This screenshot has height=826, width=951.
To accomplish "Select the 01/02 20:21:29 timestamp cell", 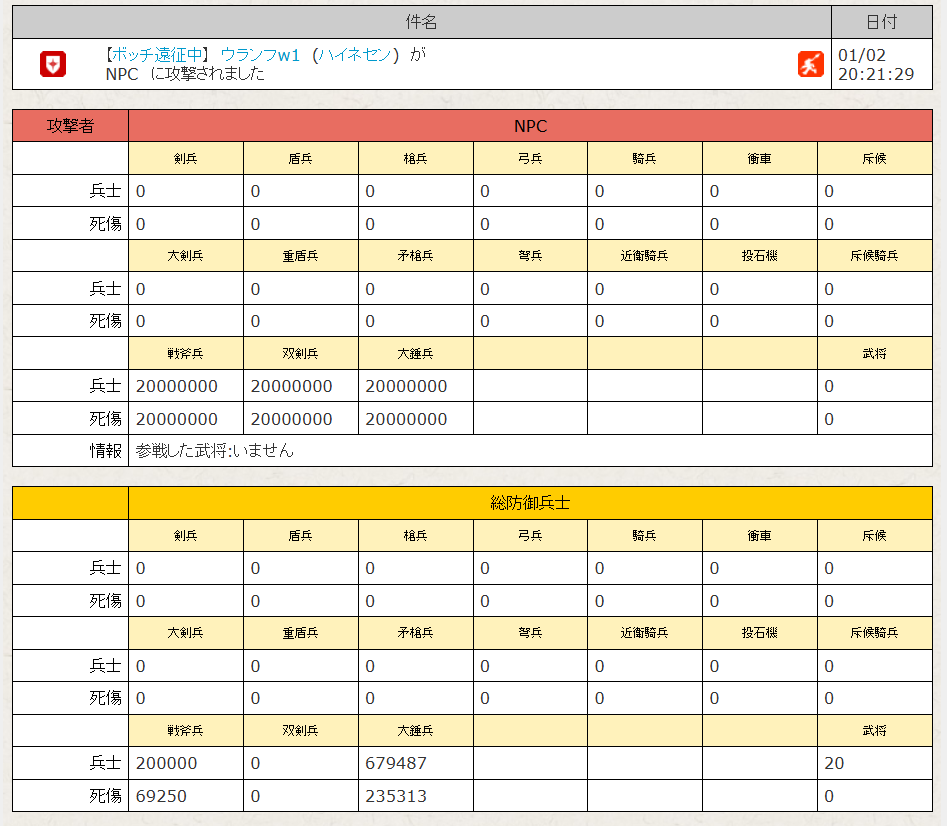I will (876, 64).
